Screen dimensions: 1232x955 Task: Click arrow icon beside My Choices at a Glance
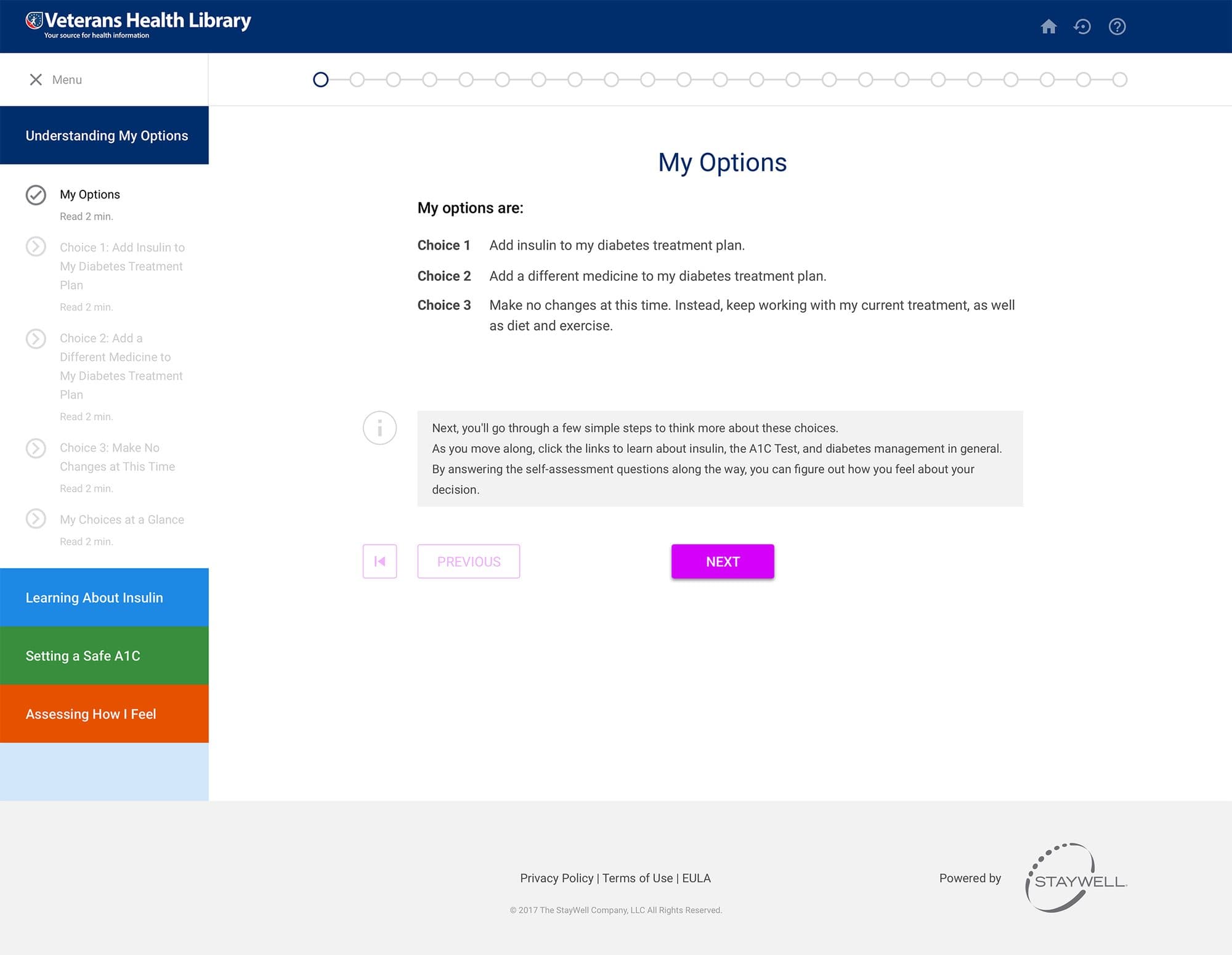(36, 519)
